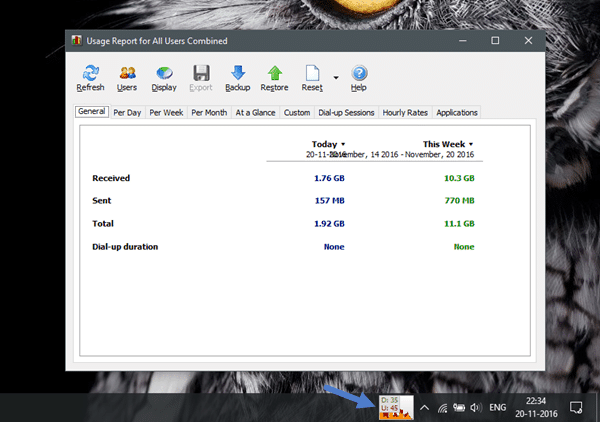The image size is (600, 422).
Task: Open the Users toolbar icon
Action: (127, 73)
